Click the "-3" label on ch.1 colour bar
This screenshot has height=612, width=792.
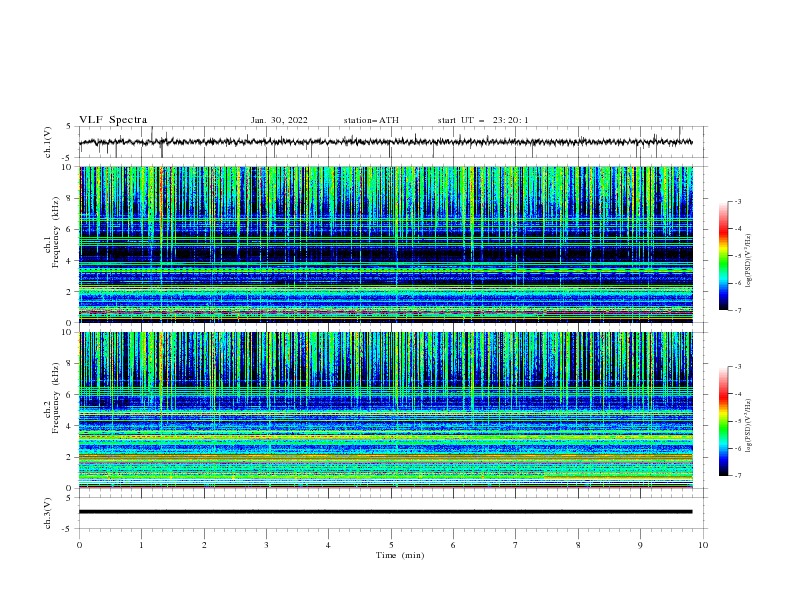pos(738,201)
